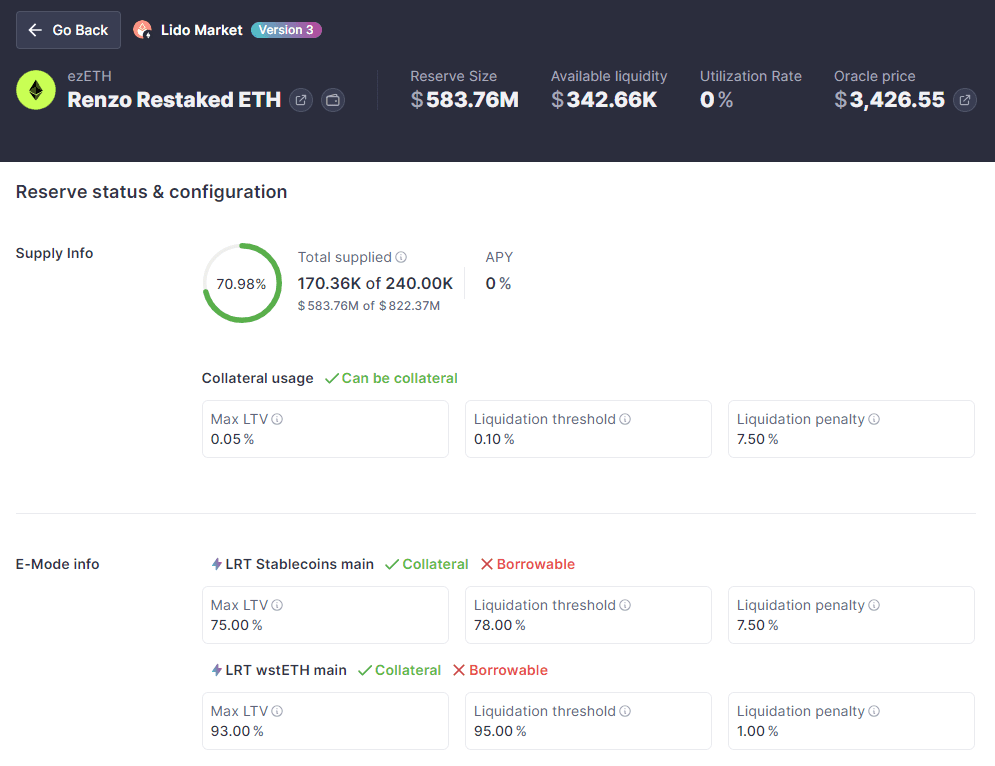The height and width of the screenshot is (766, 995).
Task: Click Liquidation penalty info icon in LRT Stablecoins main
Action: click(874, 605)
